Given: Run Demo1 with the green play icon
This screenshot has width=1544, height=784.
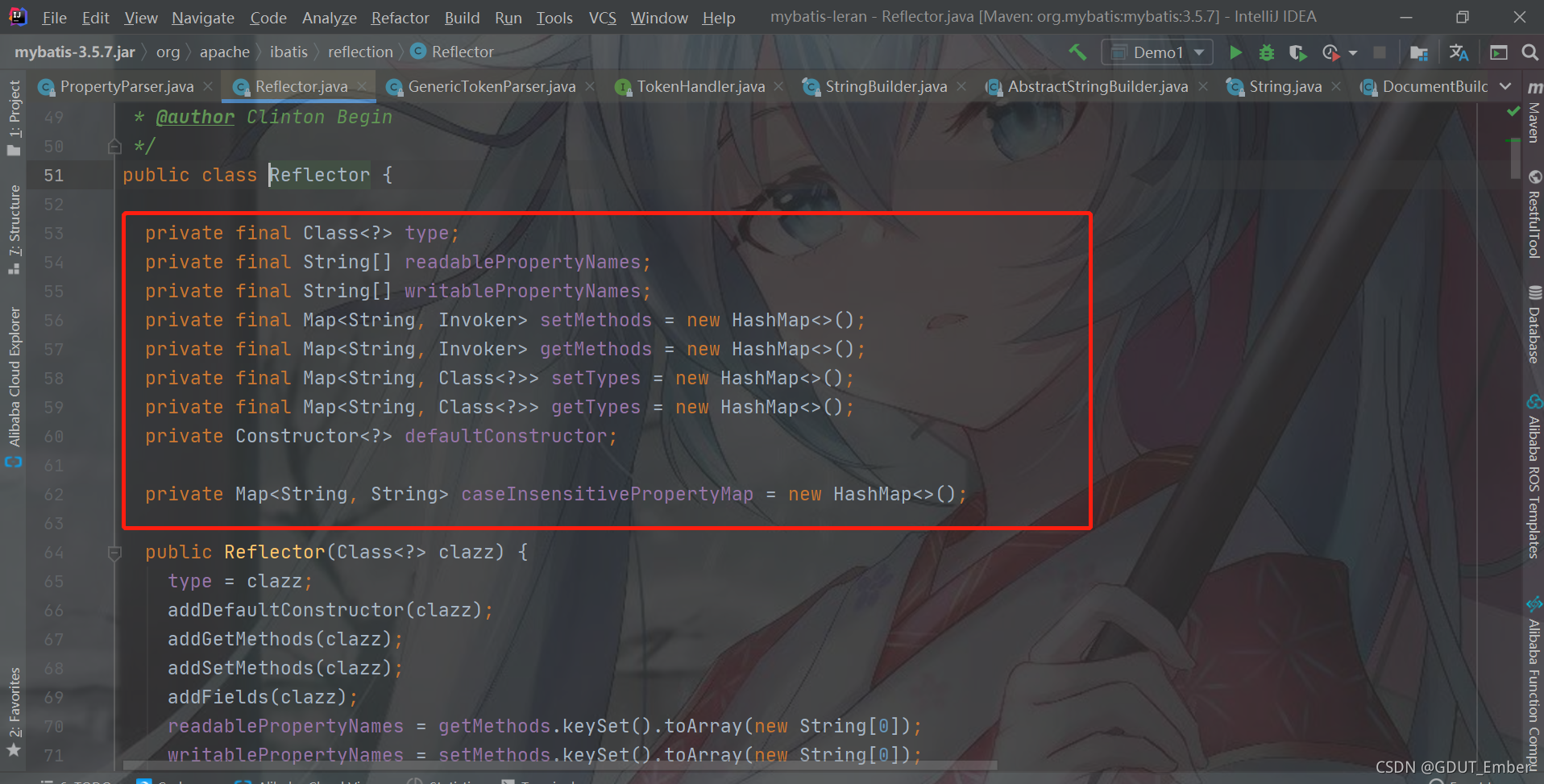Looking at the screenshot, I should pyautogui.click(x=1235, y=52).
